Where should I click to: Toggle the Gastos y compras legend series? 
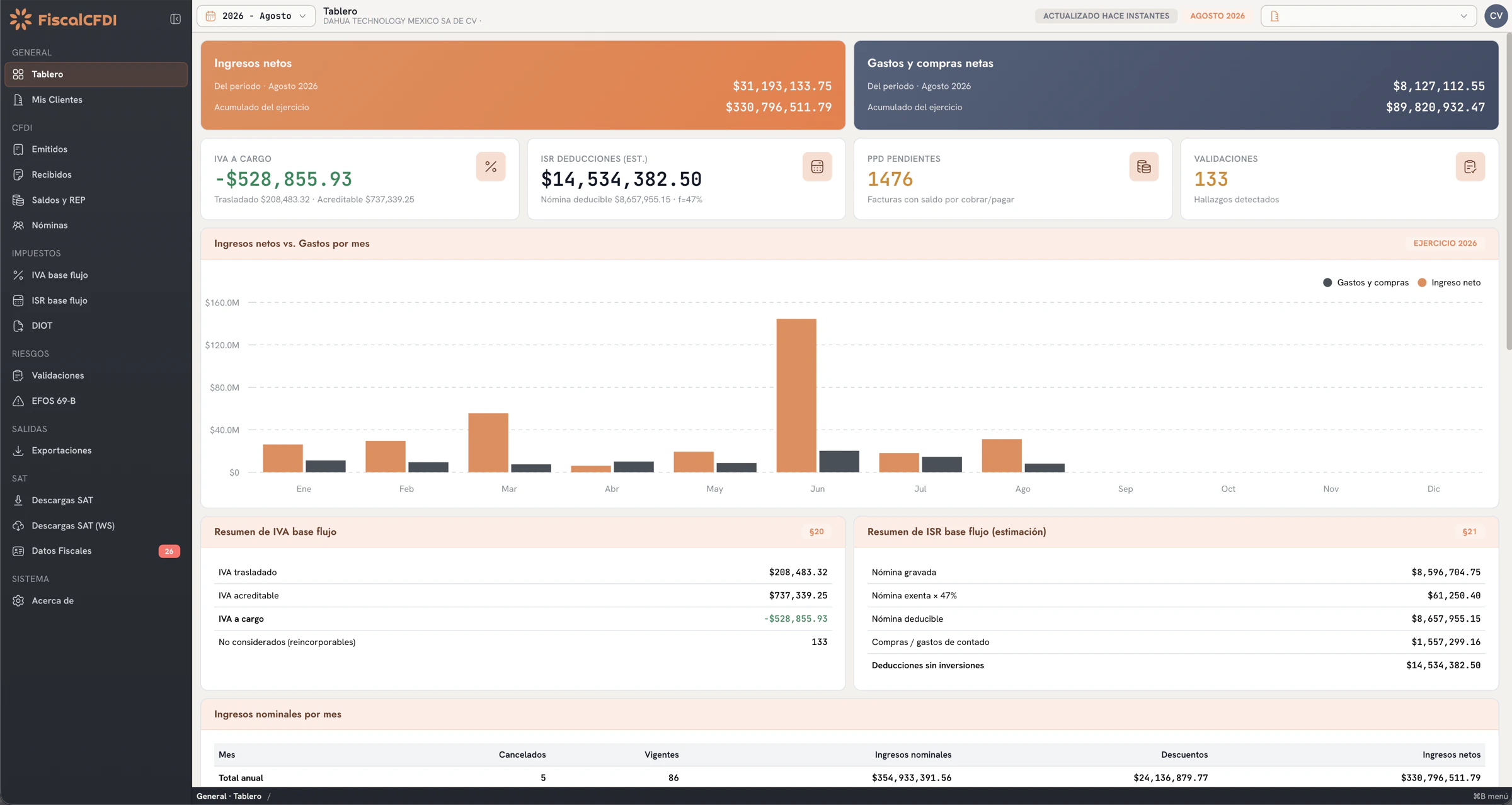click(1365, 283)
